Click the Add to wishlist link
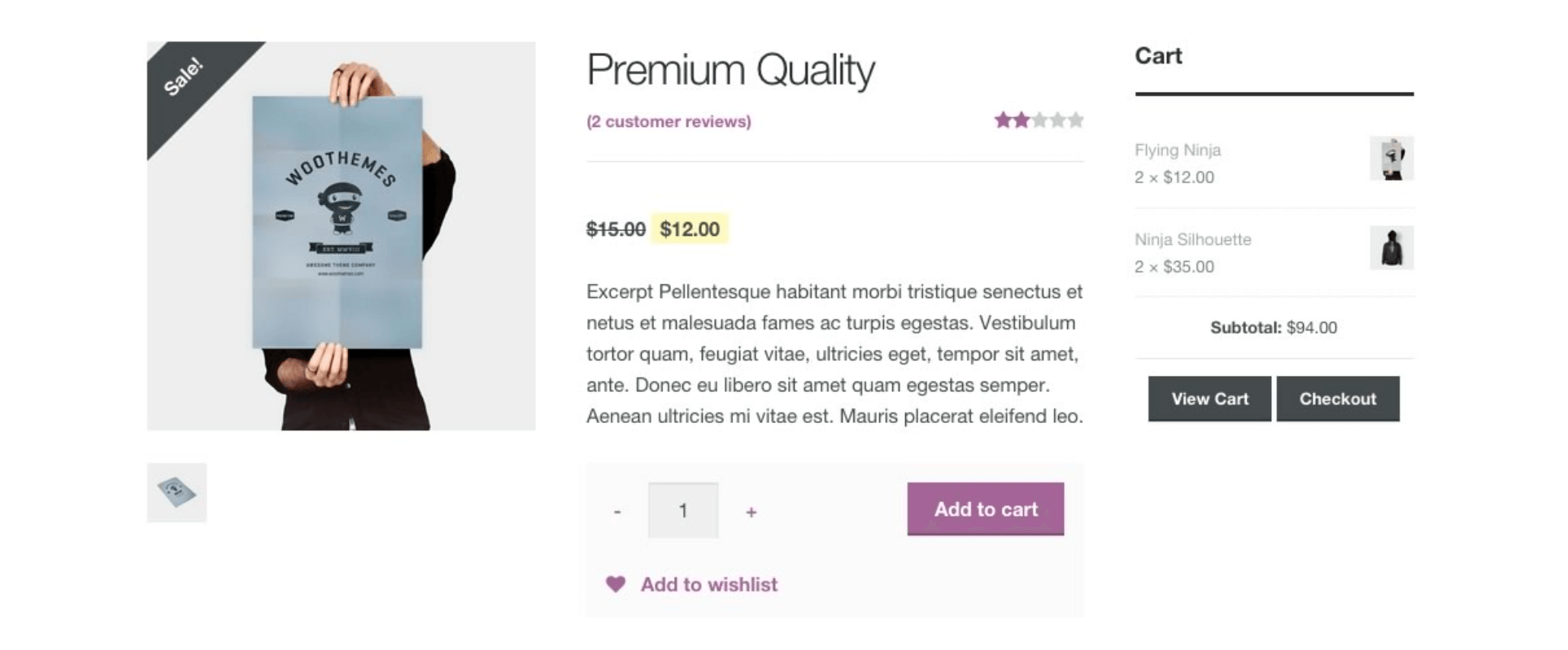 tap(708, 584)
